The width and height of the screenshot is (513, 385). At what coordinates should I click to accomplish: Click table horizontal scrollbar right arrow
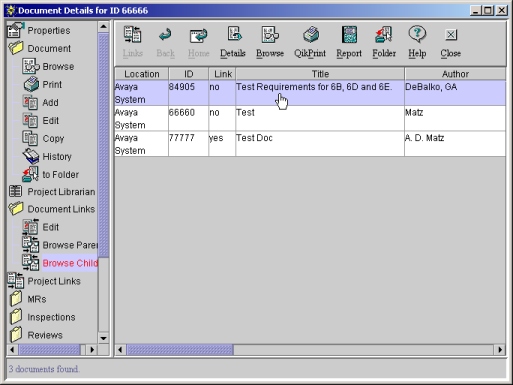pos(500,350)
